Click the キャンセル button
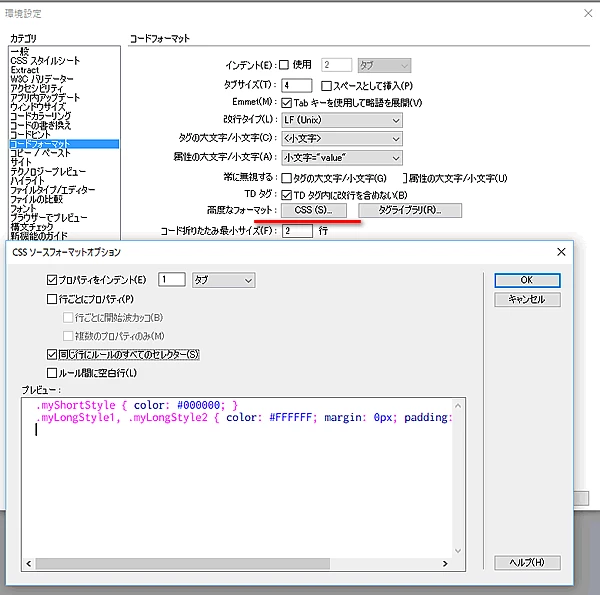This screenshot has height=595, width=600. (527, 299)
